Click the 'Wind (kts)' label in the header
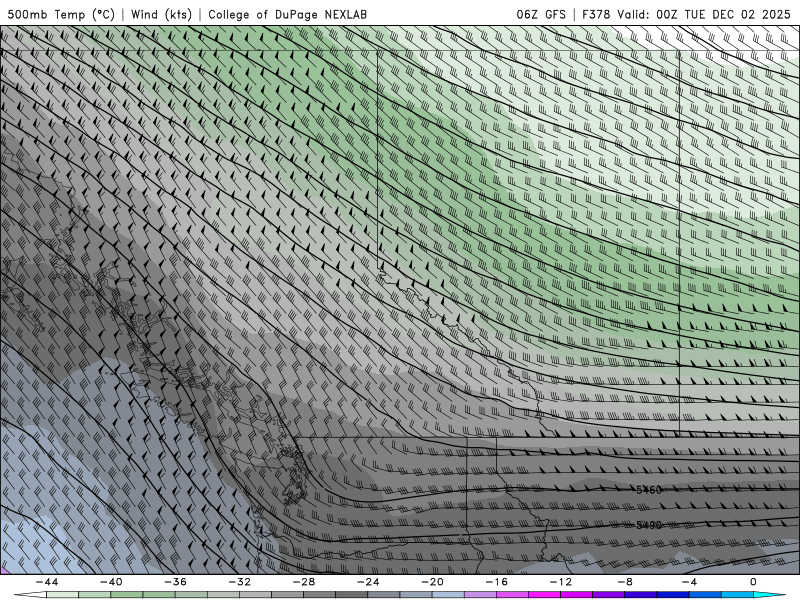The height and width of the screenshot is (600, 800). pos(161,15)
